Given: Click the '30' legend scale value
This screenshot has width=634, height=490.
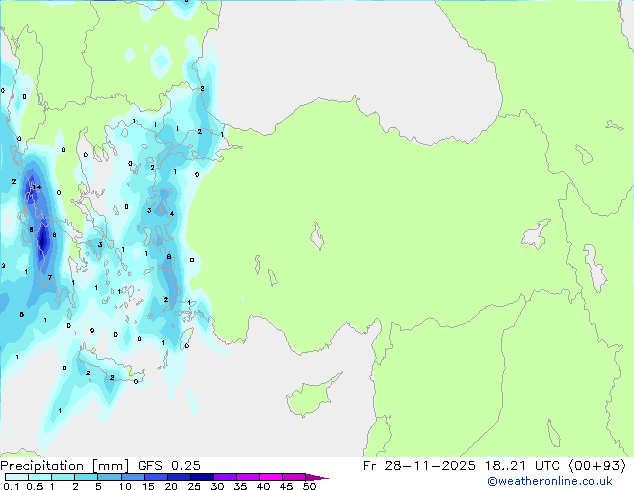Looking at the screenshot, I should (x=217, y=486).
